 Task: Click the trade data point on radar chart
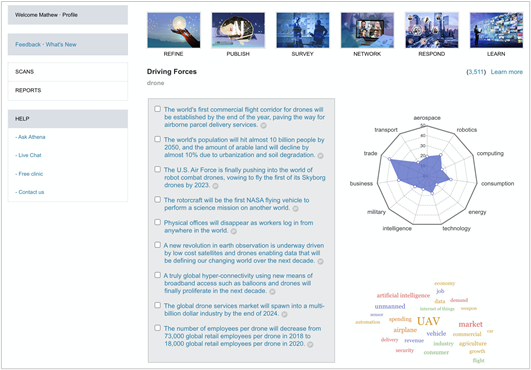pyautogui.click(x=389, y=159)
